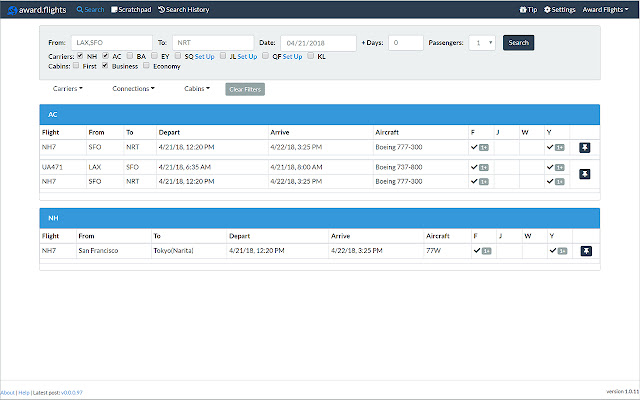Enable the BA carrier checkbox

point(130,57)
